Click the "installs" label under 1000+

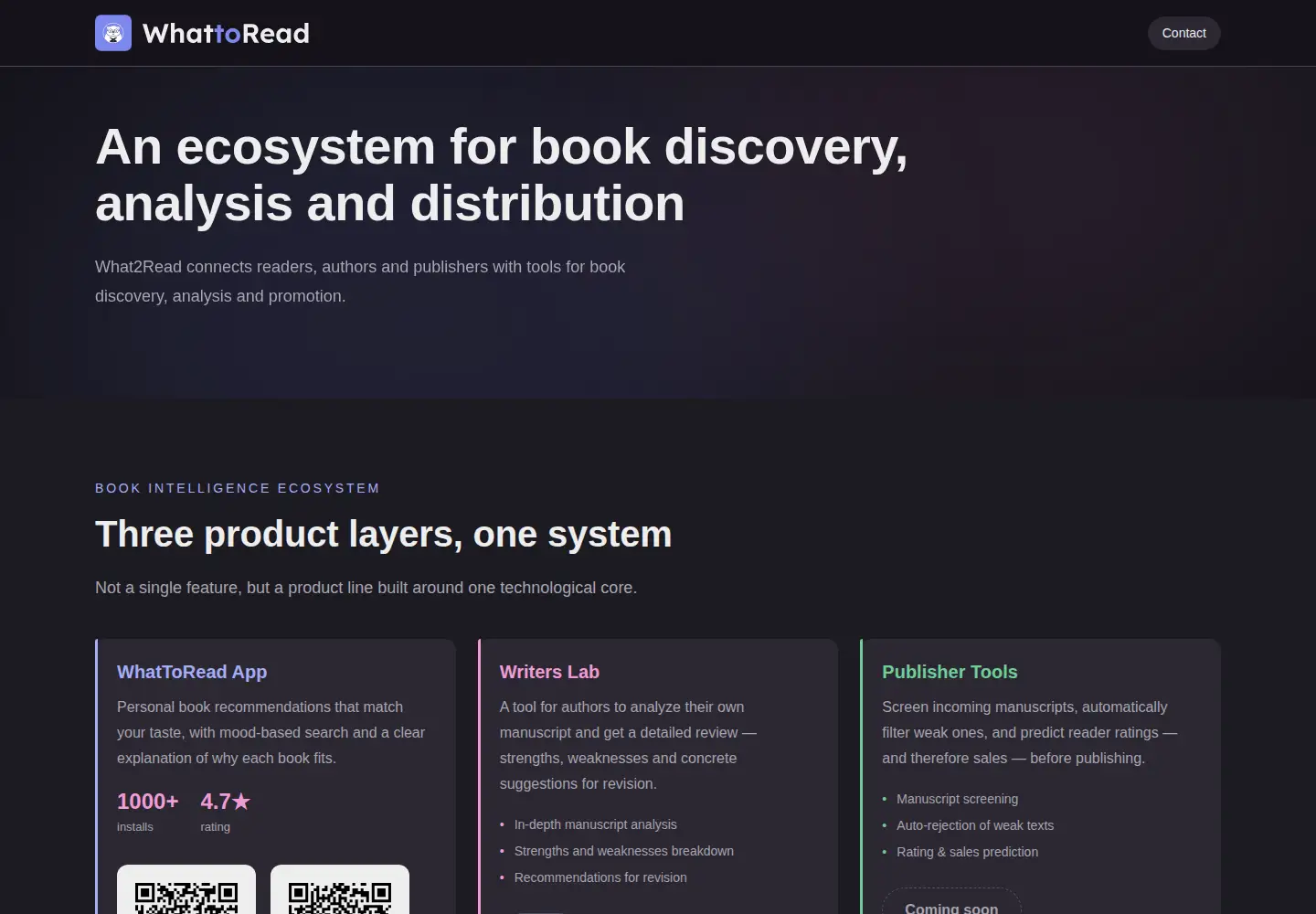coord(135,826)
